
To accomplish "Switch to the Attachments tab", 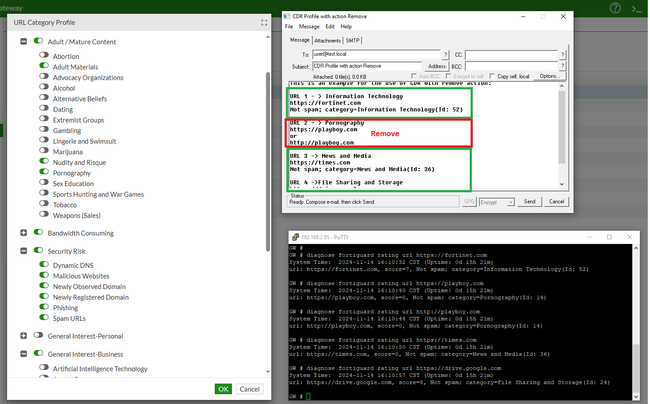I will [327, 40].
